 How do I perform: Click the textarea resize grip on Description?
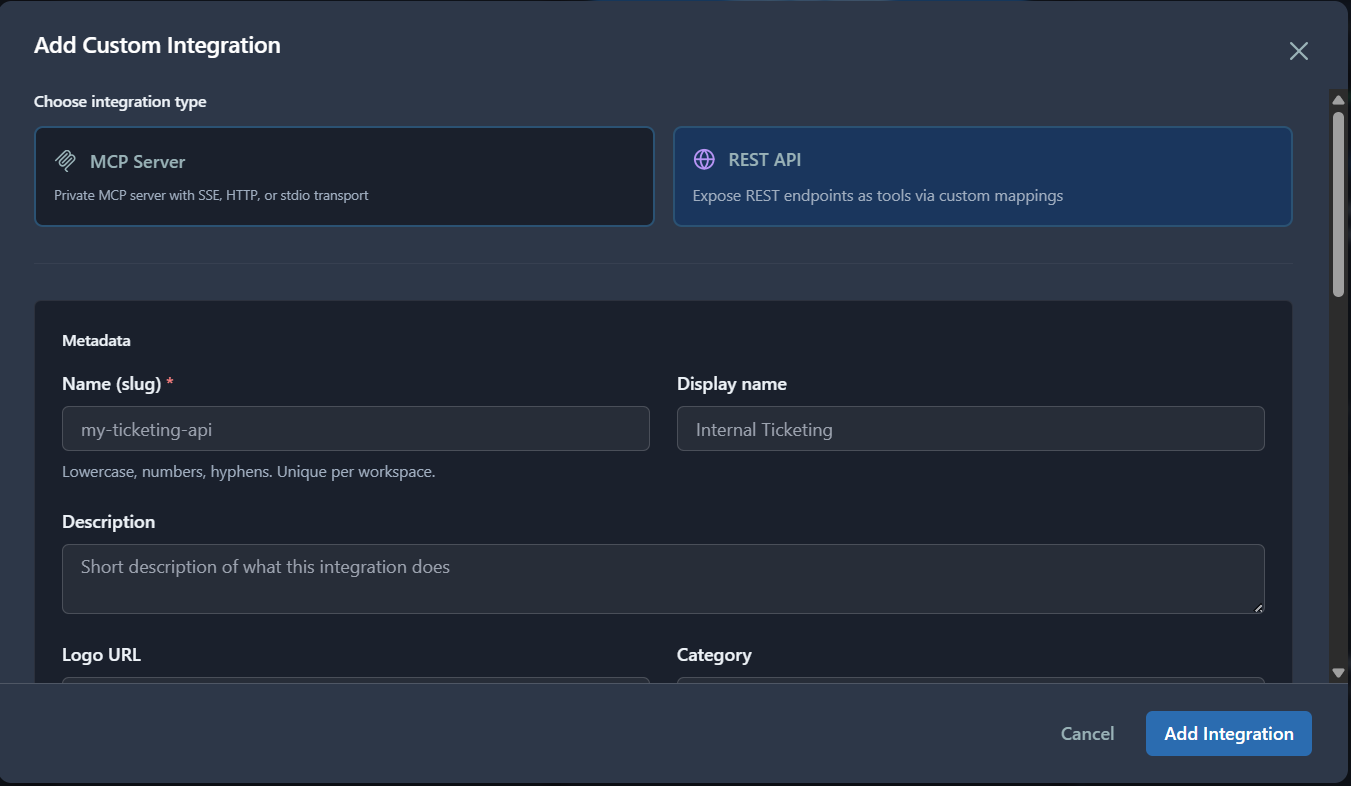(x=1258, y=608)
